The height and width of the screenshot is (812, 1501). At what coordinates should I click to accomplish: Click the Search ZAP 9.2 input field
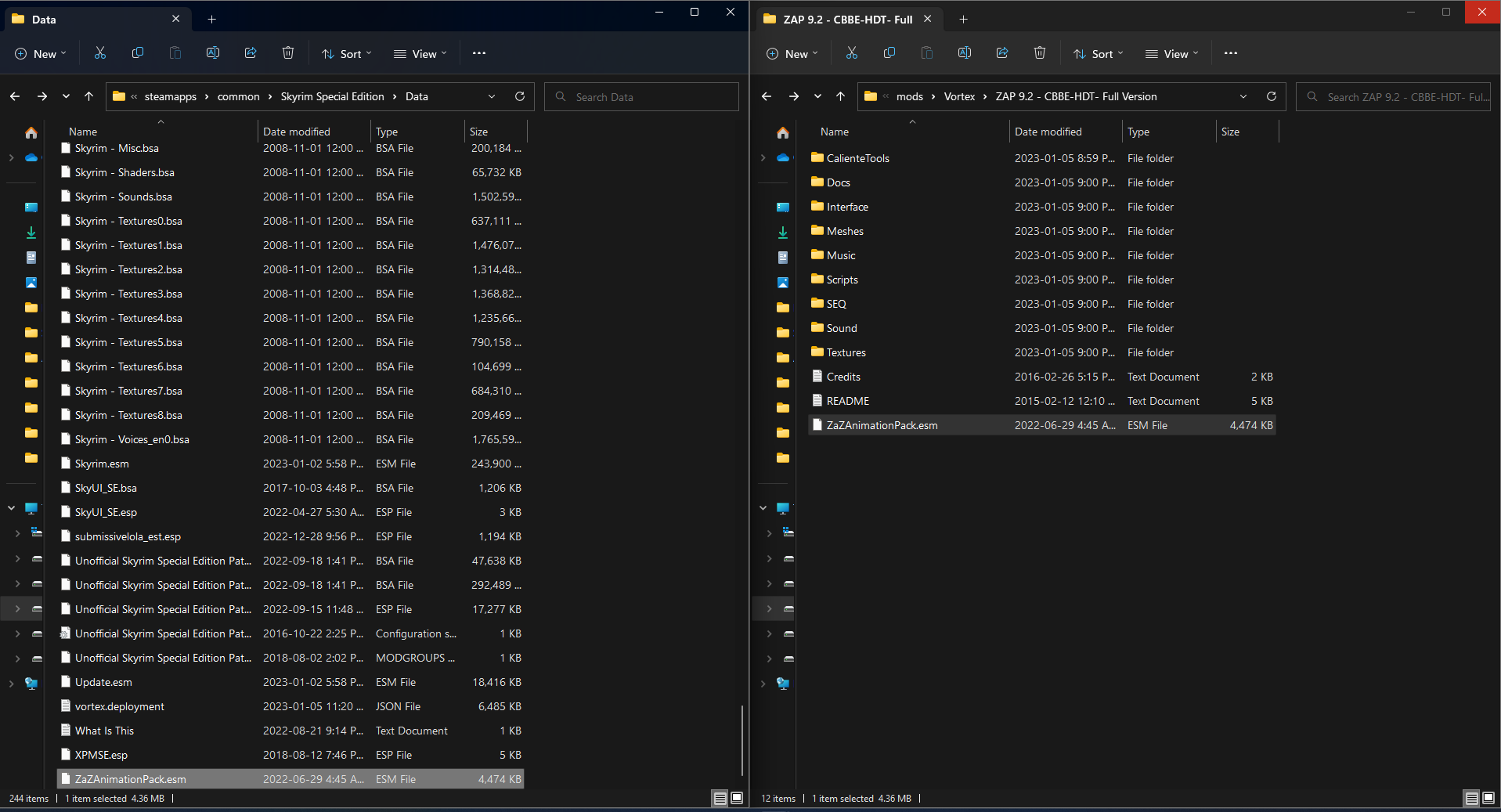[x=1393, y=96]
